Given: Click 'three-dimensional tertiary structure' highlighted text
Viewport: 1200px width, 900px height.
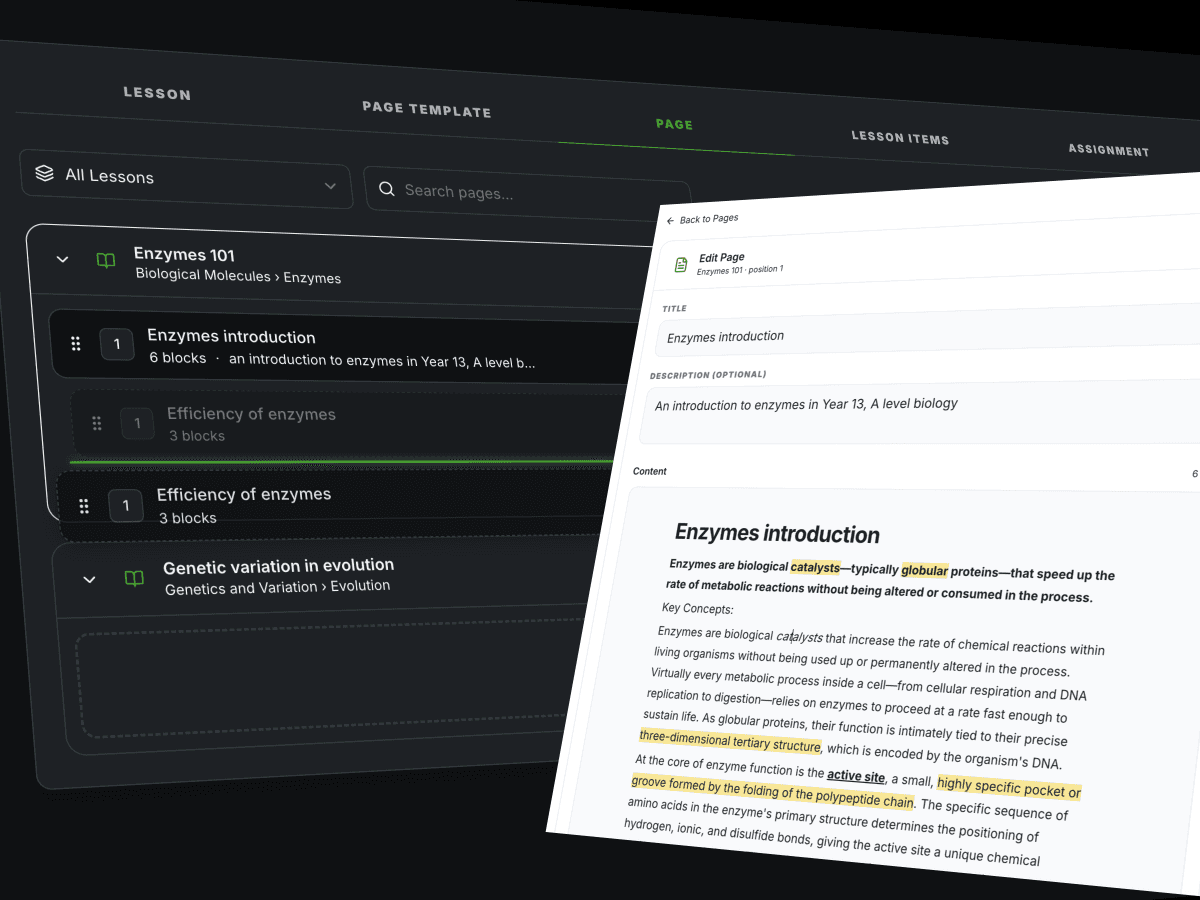Looking at the screenshot, I should (x=730, y=742).
